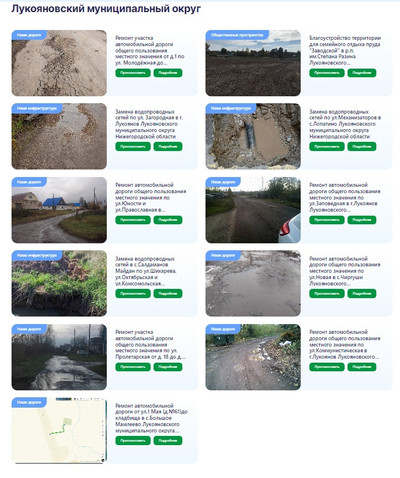Vote for water pipes on ул. Загородная
This screenshot has height=478, width=400.
[133, 146]
